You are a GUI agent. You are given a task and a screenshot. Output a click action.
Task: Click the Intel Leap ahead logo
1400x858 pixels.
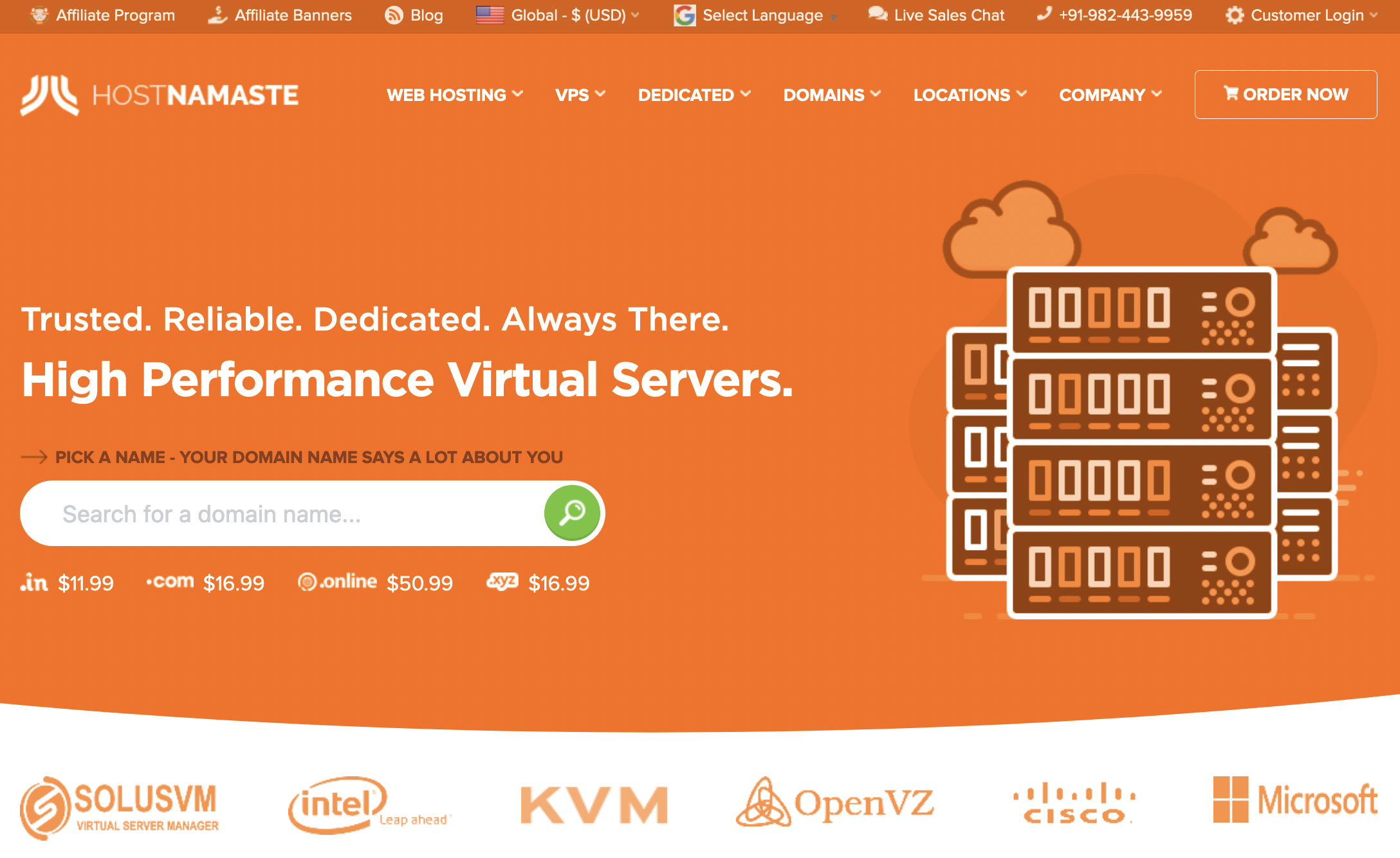pyautogui.click(x=370, y=805)
